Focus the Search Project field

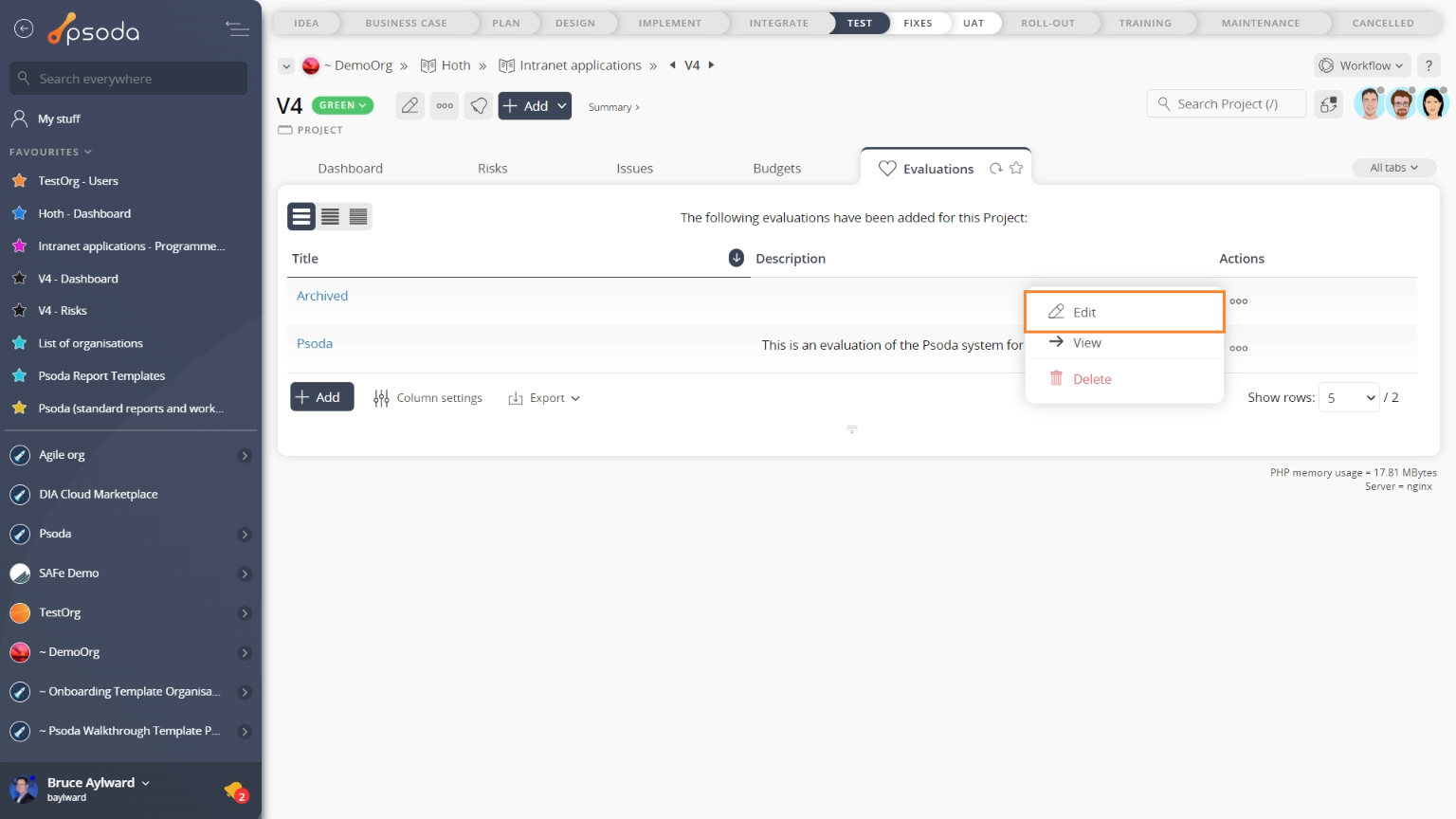coord(1227,103)
